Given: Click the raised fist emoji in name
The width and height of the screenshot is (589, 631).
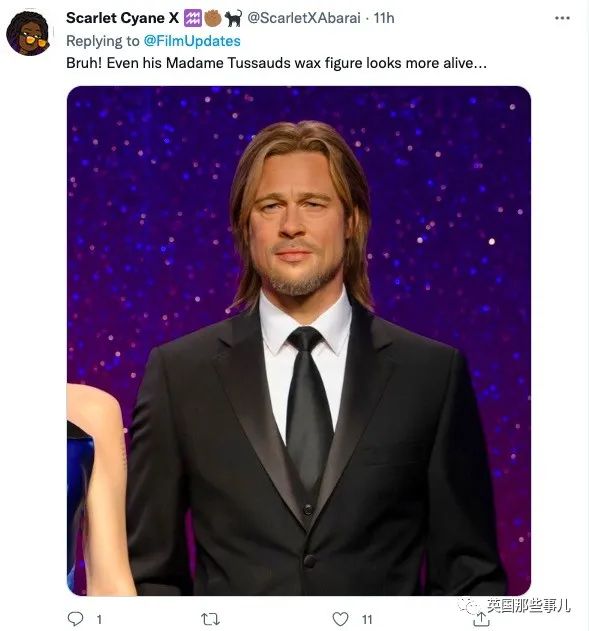Looking at the screenshot, I should [x=213, y=18].
